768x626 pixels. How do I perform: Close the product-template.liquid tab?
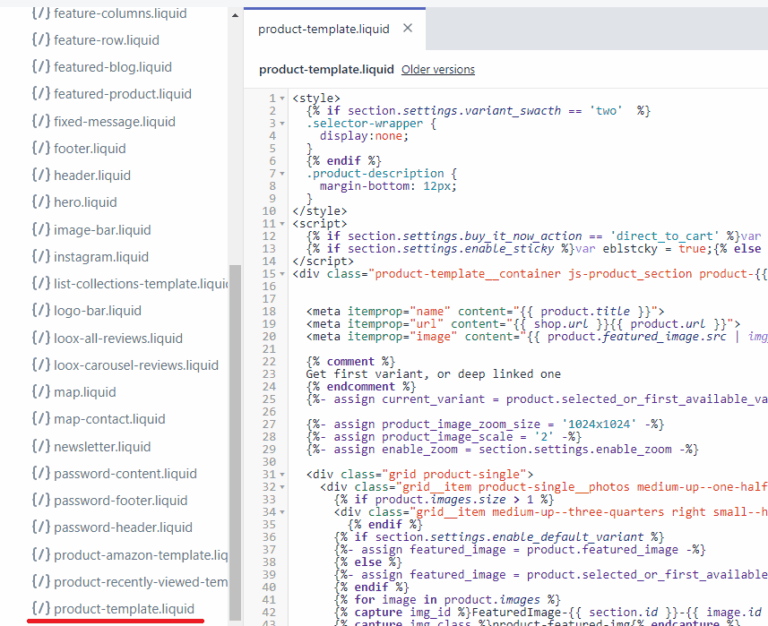[x=407, y=29]
